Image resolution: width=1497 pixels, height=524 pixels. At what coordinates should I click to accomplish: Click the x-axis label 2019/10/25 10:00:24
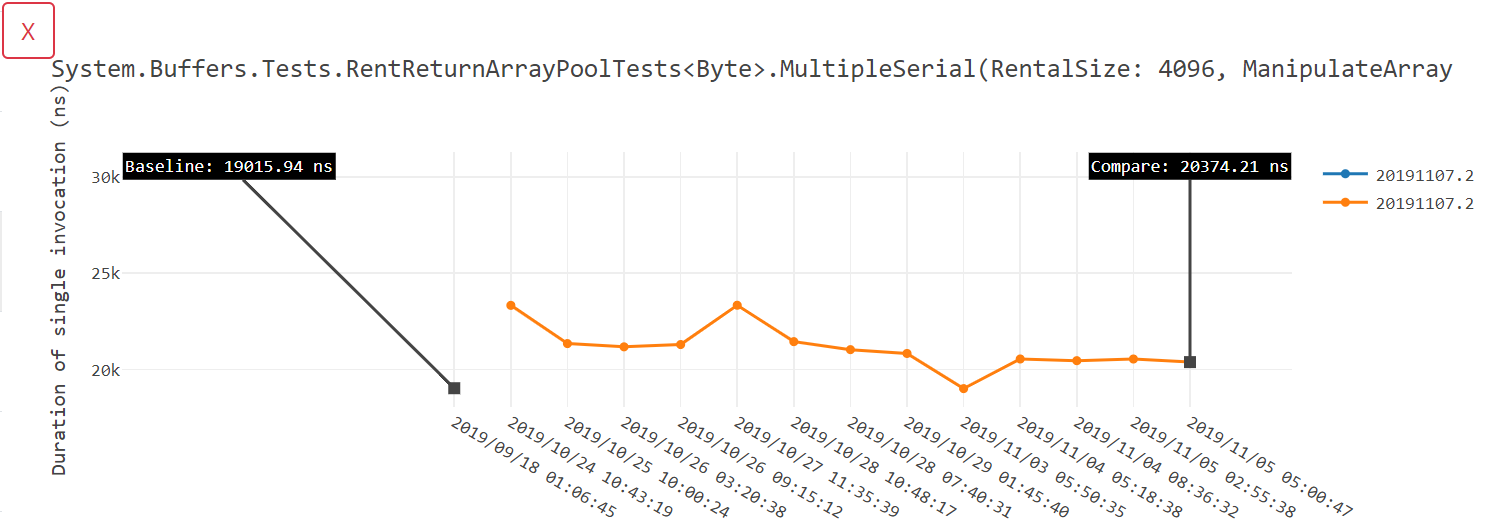point(647,466)
